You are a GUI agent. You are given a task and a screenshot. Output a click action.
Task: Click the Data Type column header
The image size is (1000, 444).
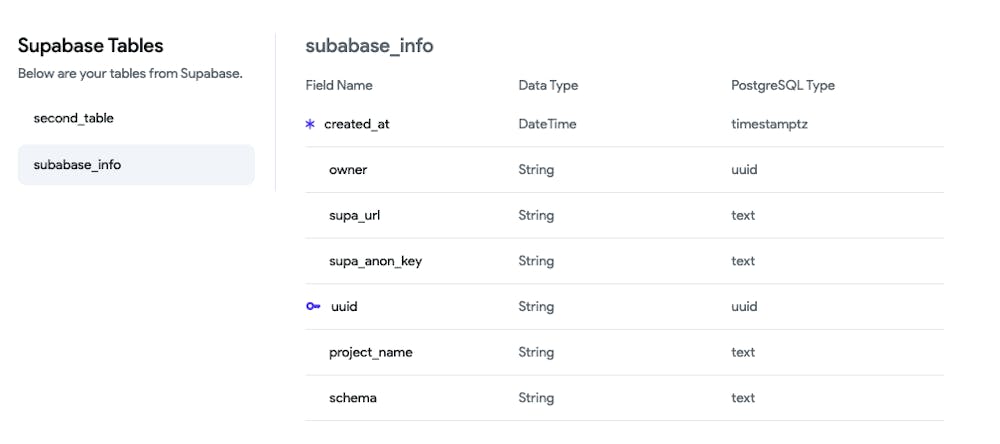548,85
